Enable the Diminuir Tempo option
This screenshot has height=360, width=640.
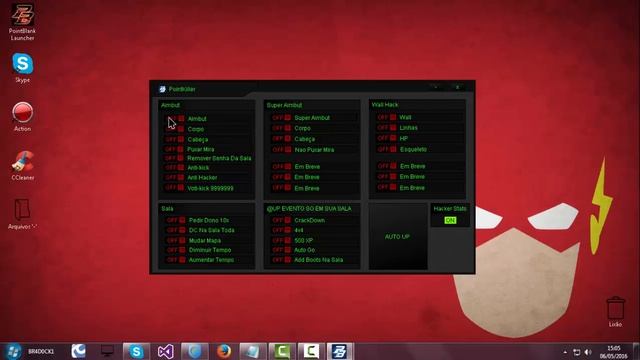pyautogui.click(x=176, y=250)
